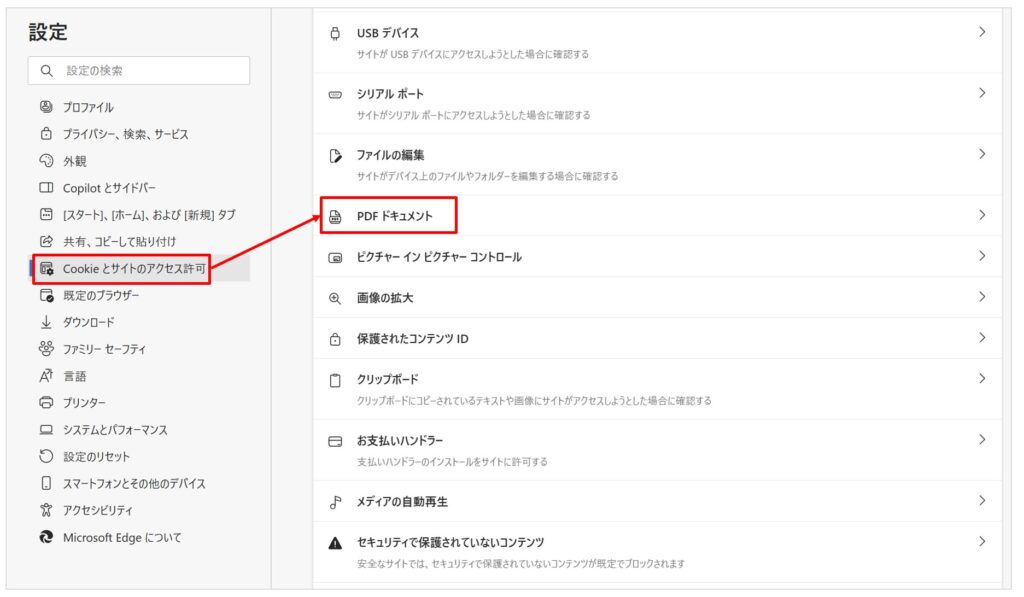Click the picture-in-picture icon
Viewport: 1024px width, 597px height.
click(x=335, y=257)
